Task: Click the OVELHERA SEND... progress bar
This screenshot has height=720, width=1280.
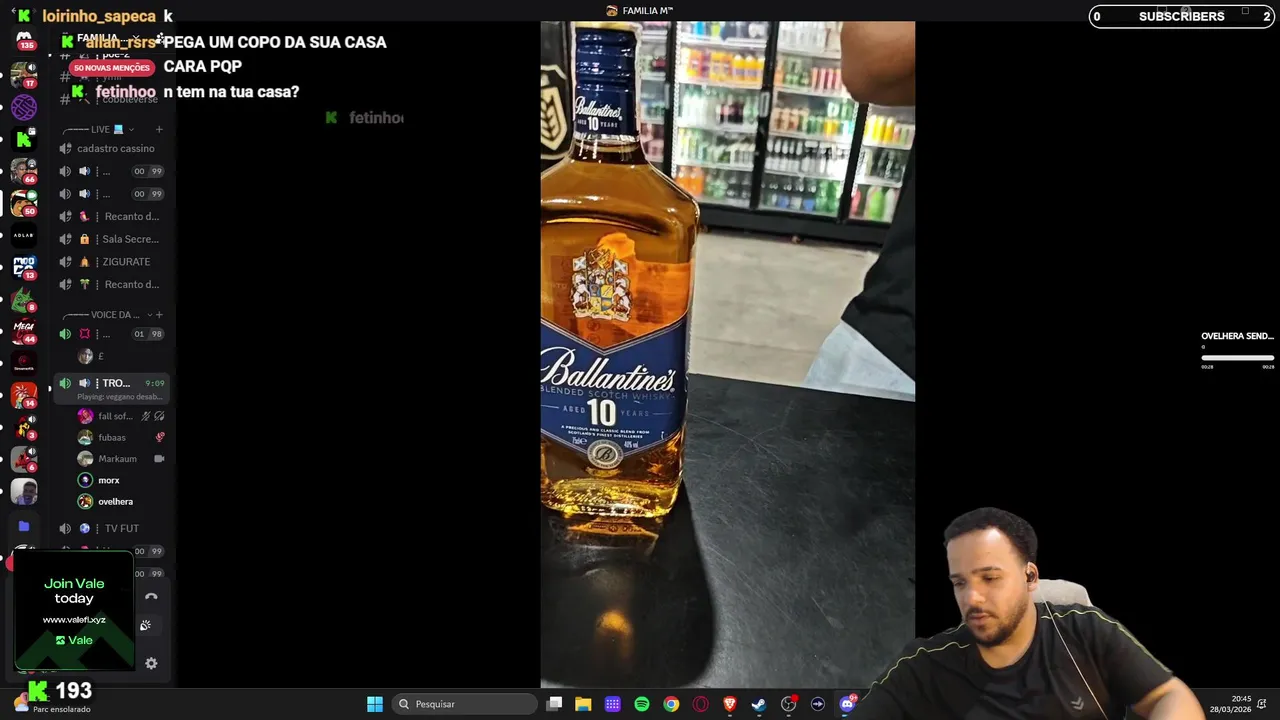Action: click(x=1238, y=358)
